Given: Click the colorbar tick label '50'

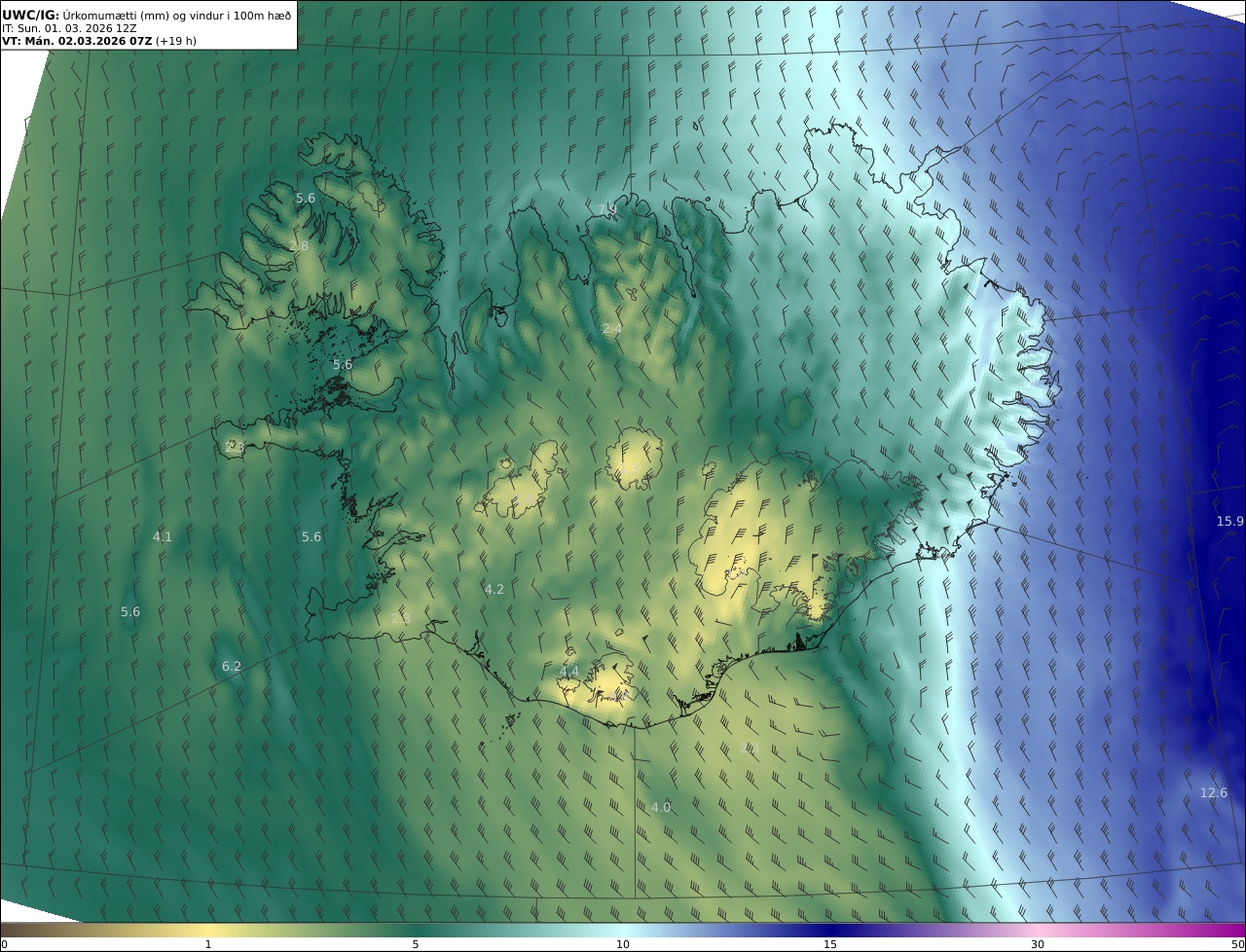Looking at the screenshot, I should coord(1238,945).
